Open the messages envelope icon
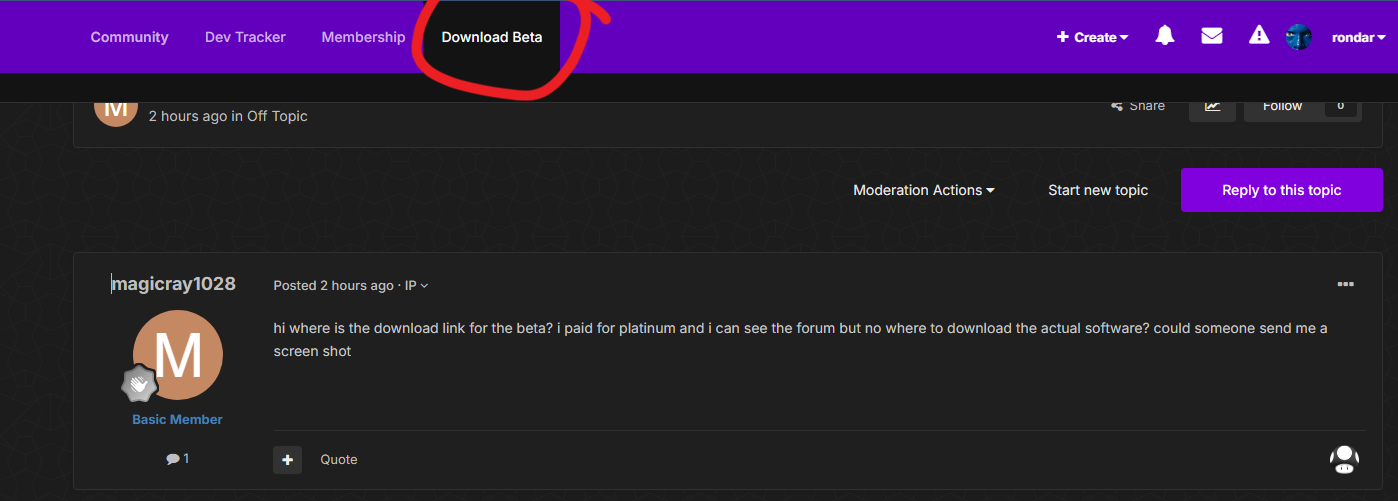 coord(1212,36)
